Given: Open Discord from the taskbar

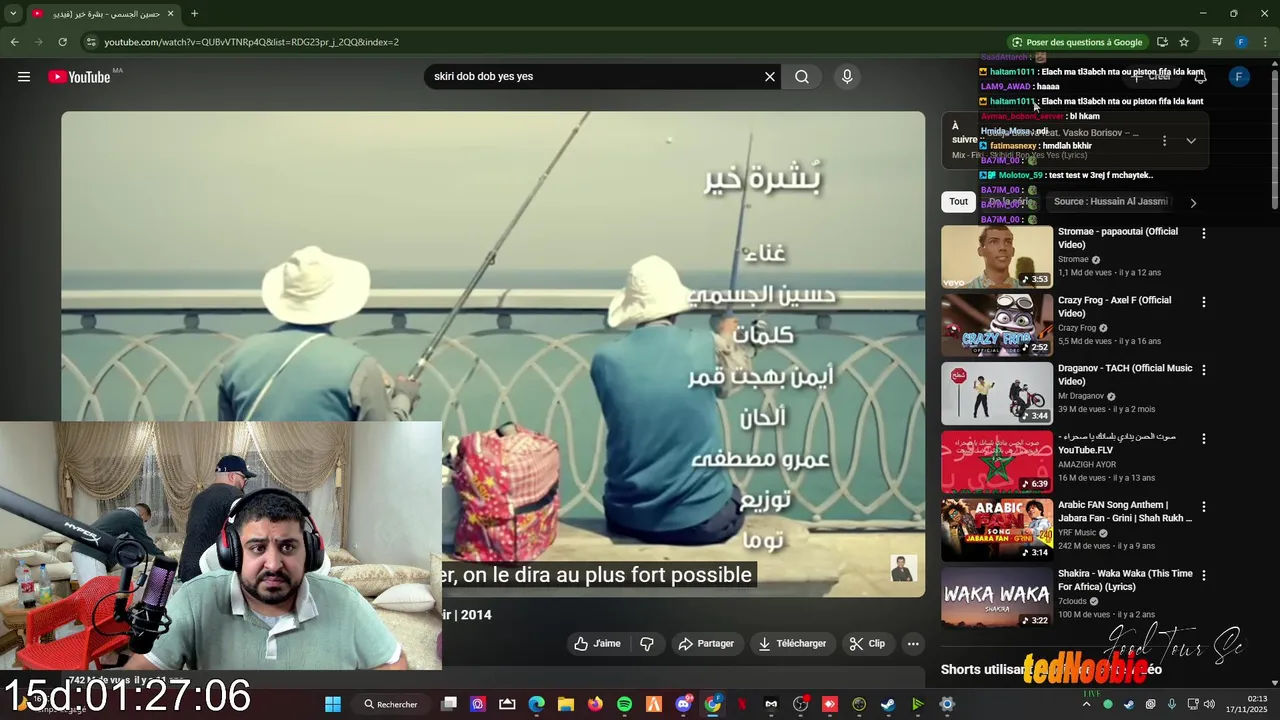Looking at the screenshot, I should pyautogui.click(x=683, y=704).
